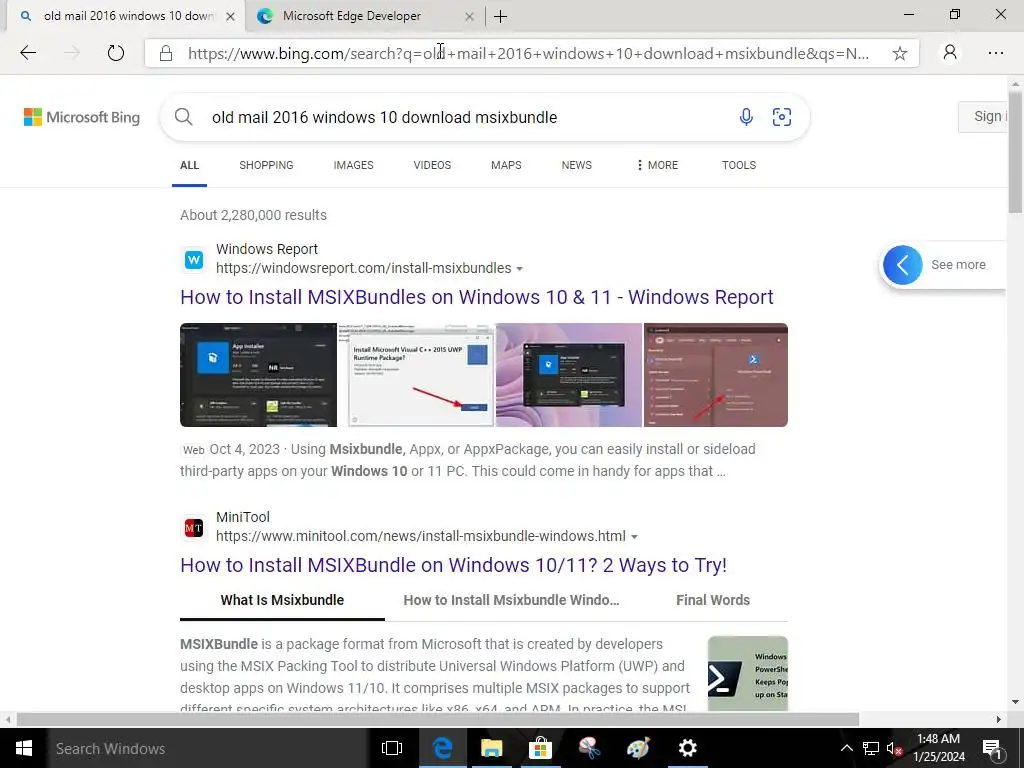Switch to VIDEOS results
Image resolution: width=1024 pixels, height=768 pixels.
click(432, 165)
